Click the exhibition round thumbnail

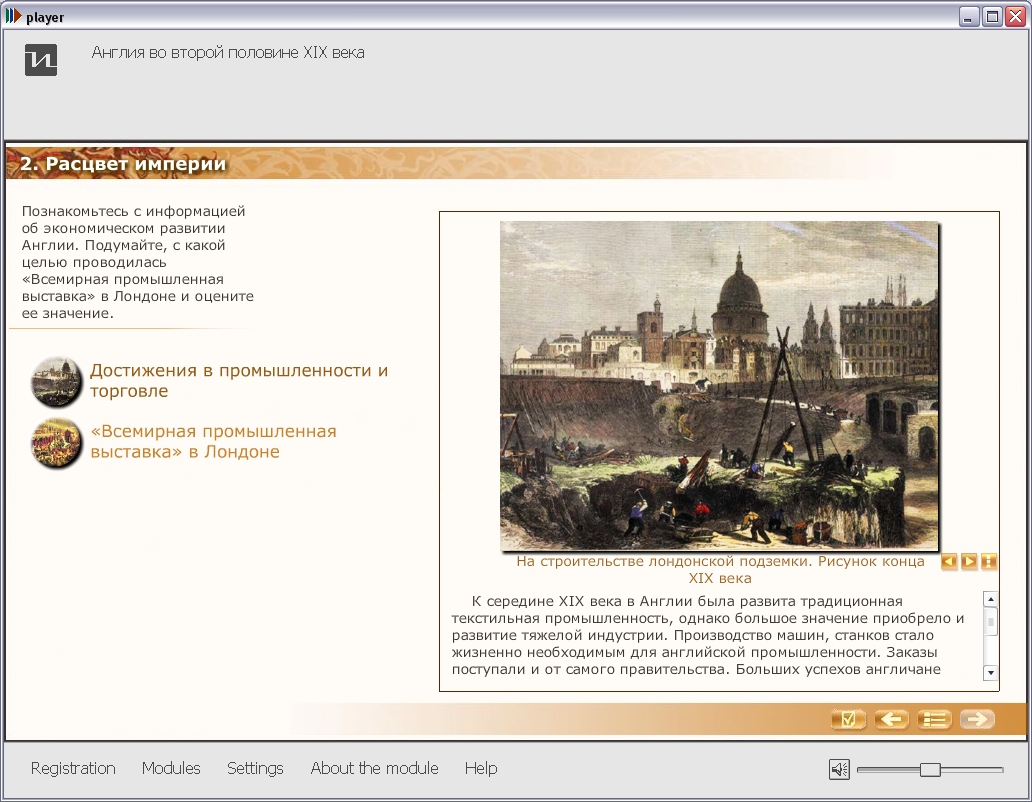(x=57, y=442)
